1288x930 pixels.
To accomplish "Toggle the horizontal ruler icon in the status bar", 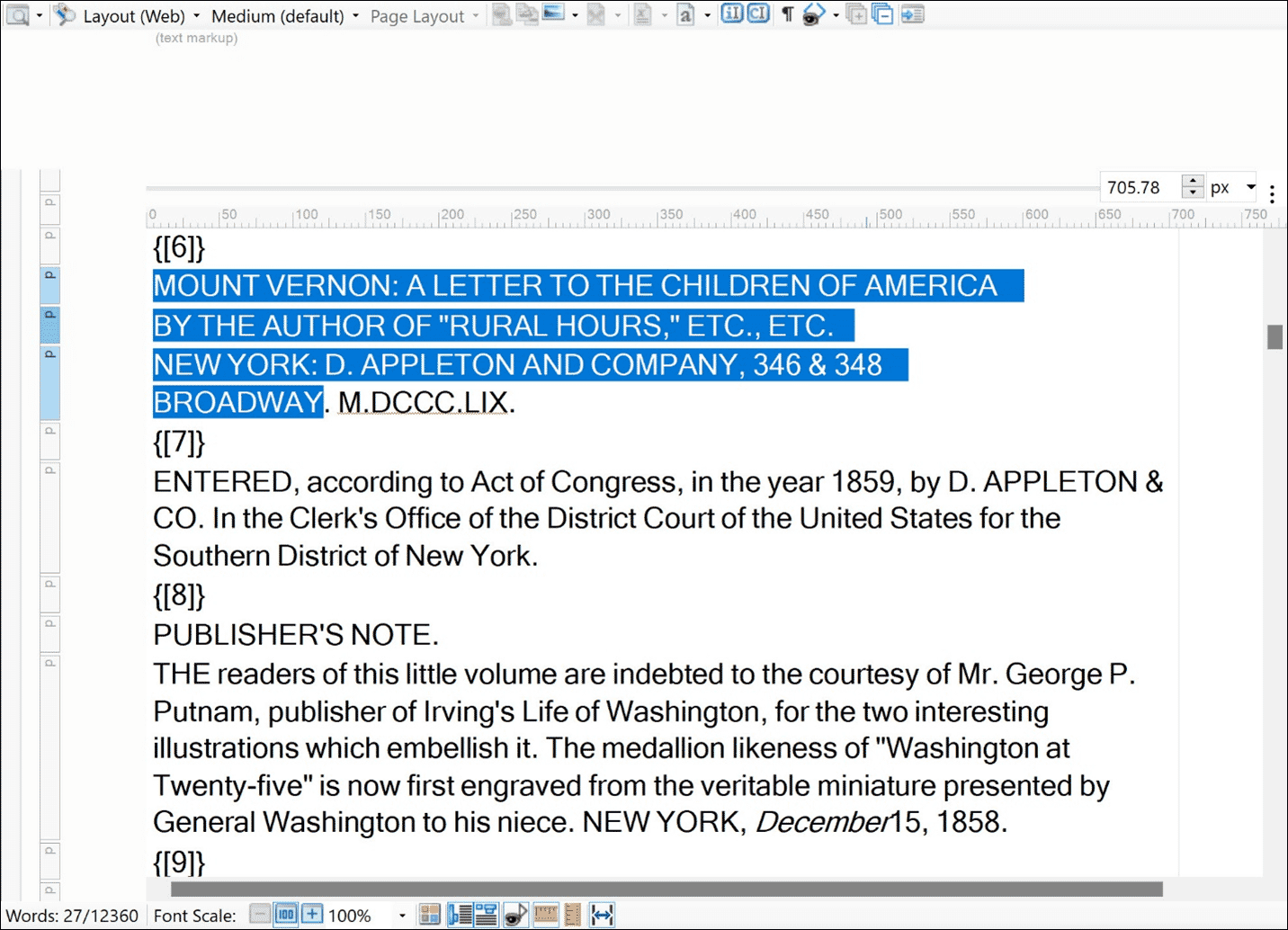I will point(545,915).
